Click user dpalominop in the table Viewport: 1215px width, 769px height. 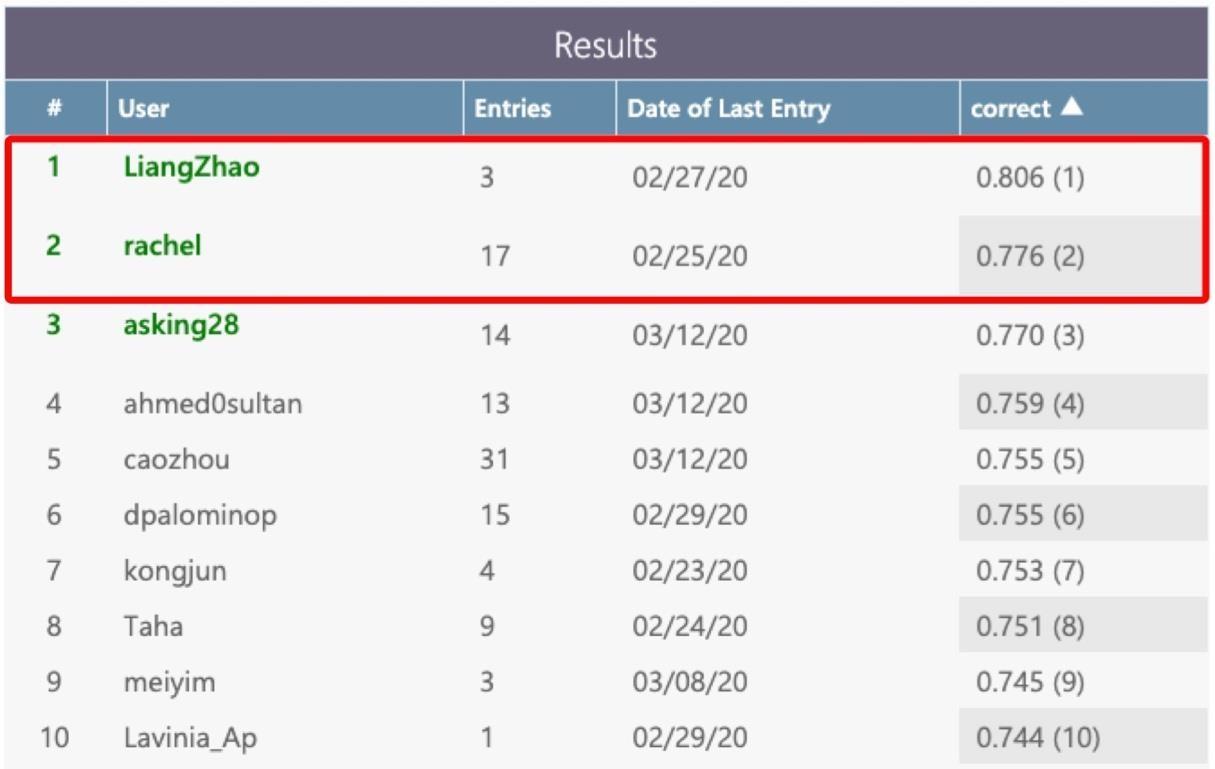pyautogui.click(x=200, y=516)
